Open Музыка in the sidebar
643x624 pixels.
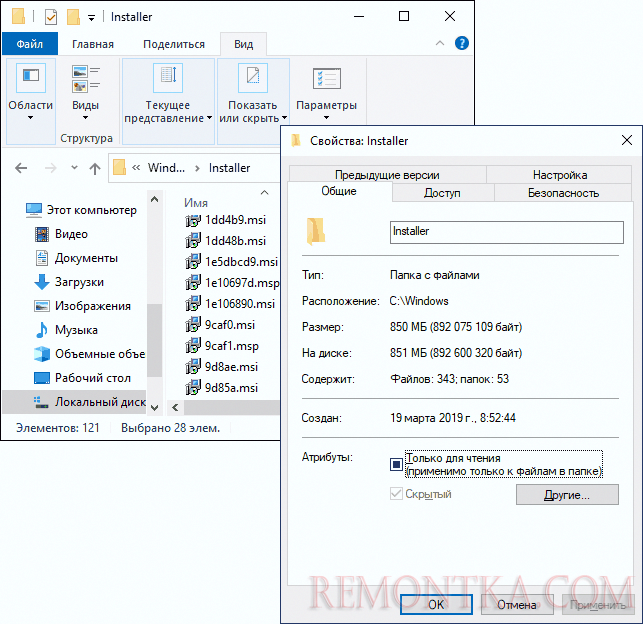(66, 330)
